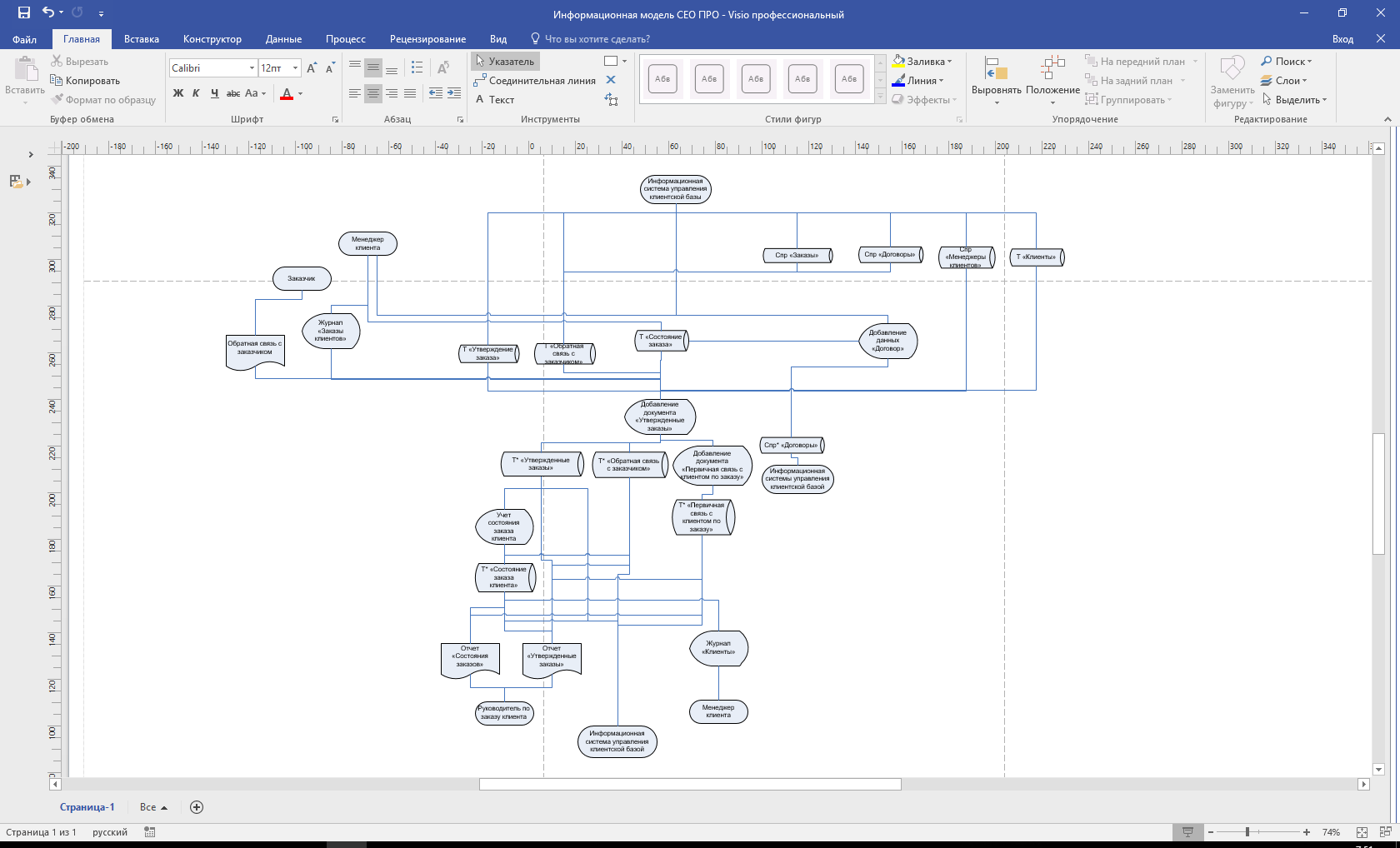The width and height of the screenshot is (1400, 848).
Task: Click the Страница-1 page tab
Action: (x=87, y=807)
